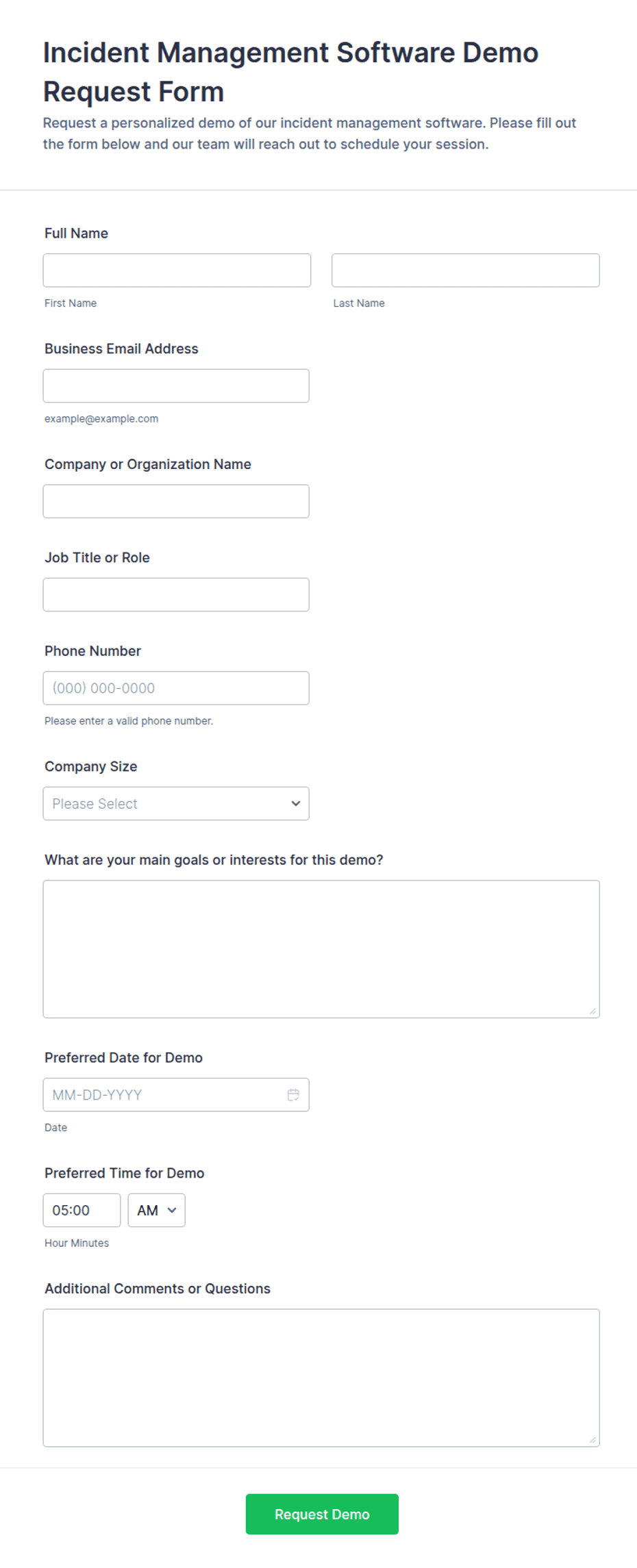The width and height of the screenshot is (637, 1568).
Task: Open the calendar picker icon
Action: pyautogui.click(x=293, y=1095)
